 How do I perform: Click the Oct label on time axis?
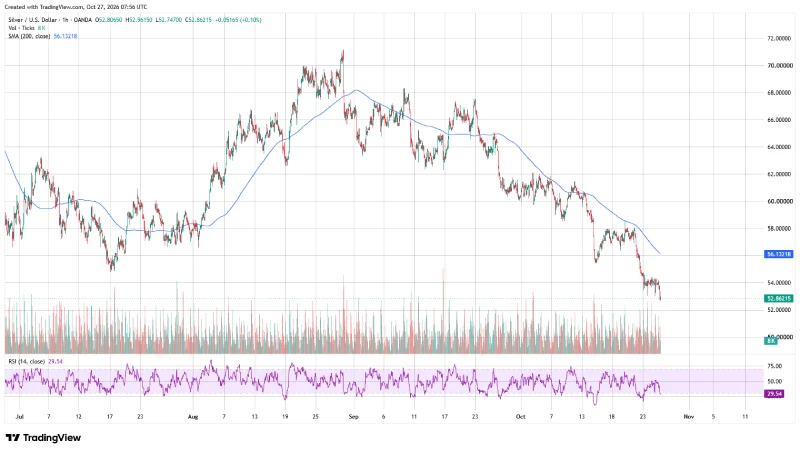tap(520, 417)
